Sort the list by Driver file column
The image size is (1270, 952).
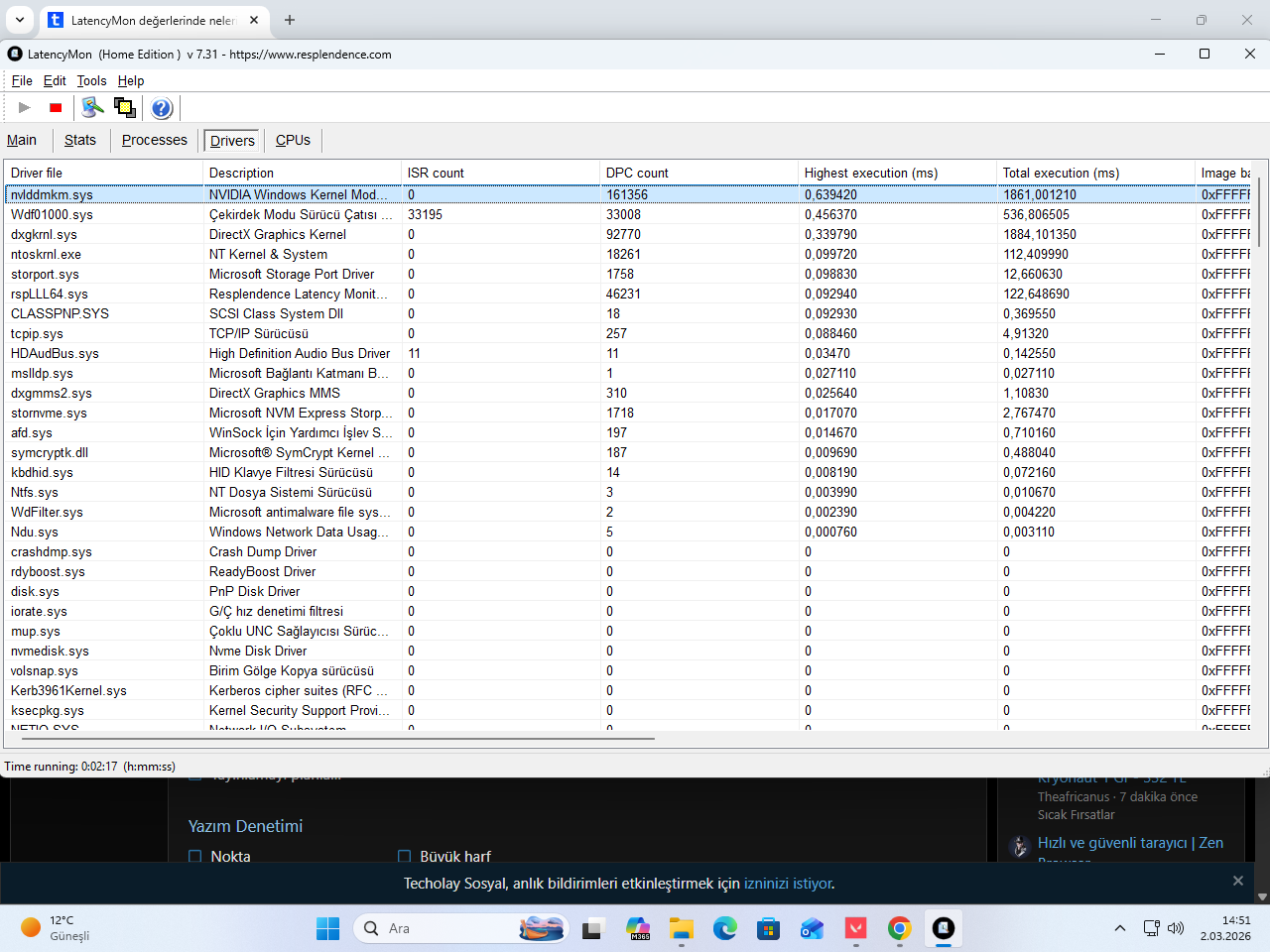[103, 173]
